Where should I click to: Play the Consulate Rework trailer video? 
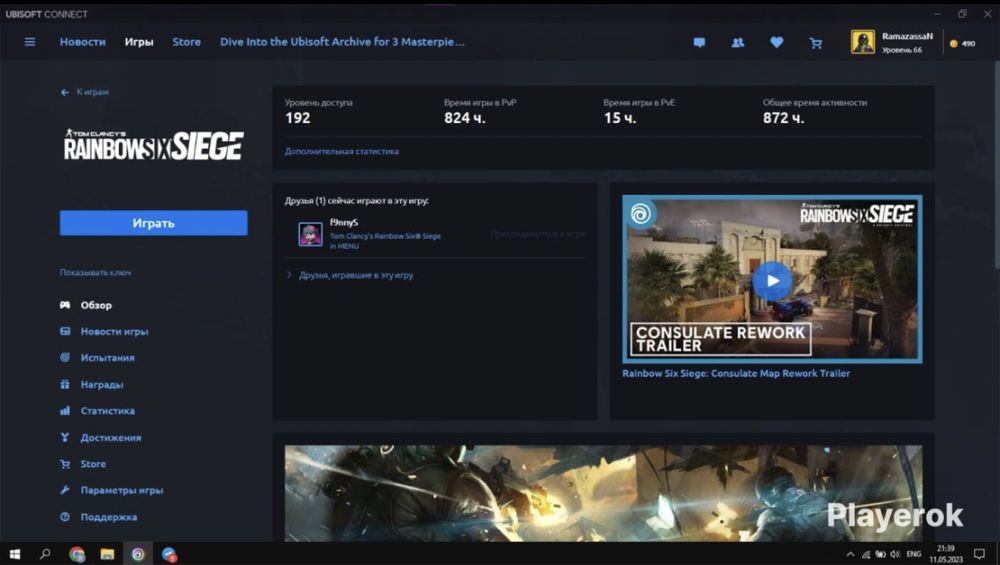[x=772, y=281]
